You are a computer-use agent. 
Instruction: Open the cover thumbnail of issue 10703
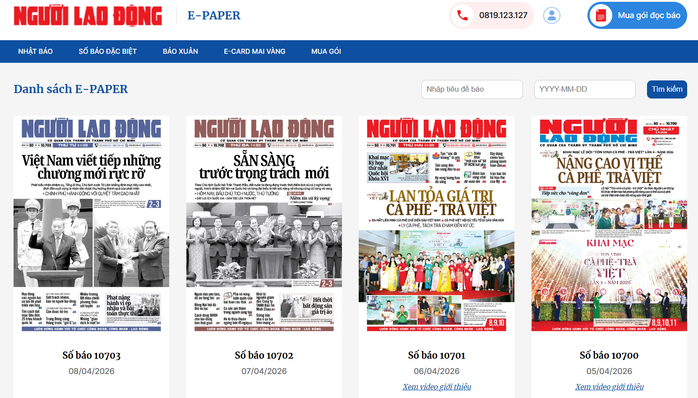(91, 224)
